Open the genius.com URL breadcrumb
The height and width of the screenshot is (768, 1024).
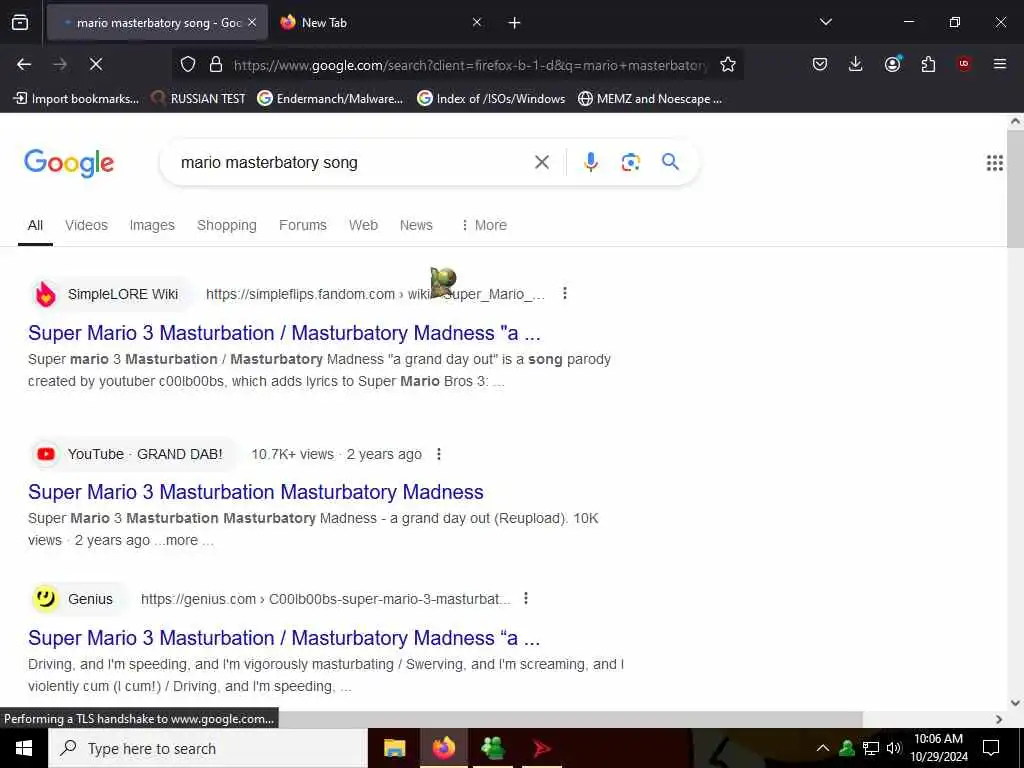[325, 599]
